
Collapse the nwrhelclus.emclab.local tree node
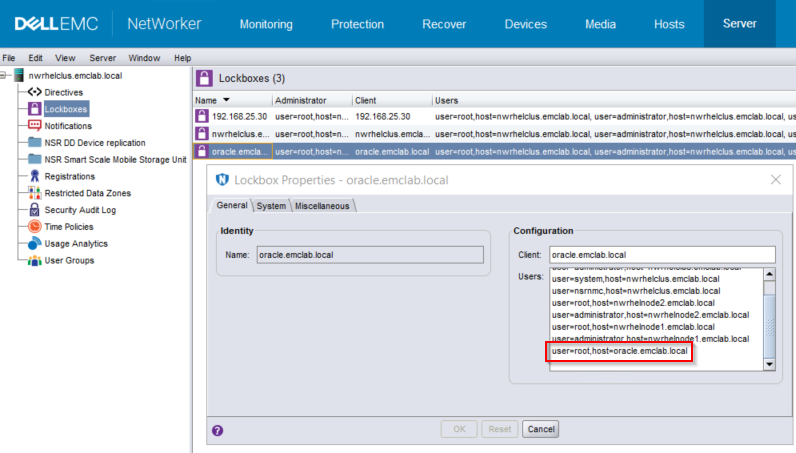click(3, 75)
